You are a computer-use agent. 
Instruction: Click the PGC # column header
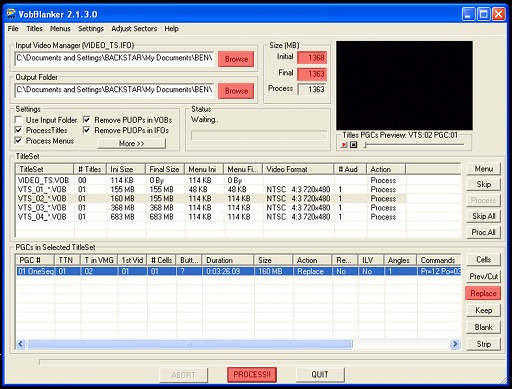click(x=35, y=260)
